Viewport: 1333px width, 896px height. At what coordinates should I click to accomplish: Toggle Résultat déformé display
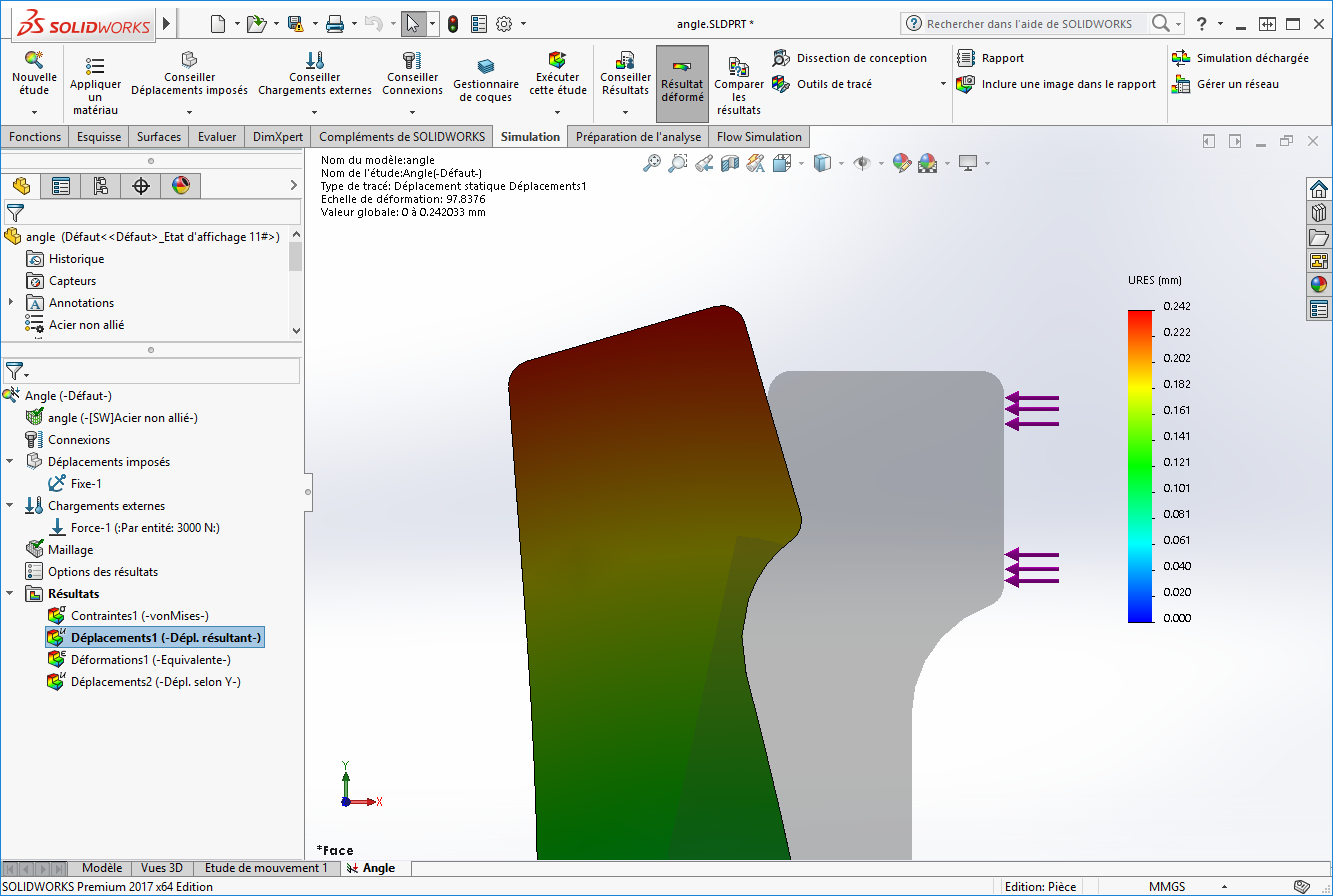click(682, 84)
